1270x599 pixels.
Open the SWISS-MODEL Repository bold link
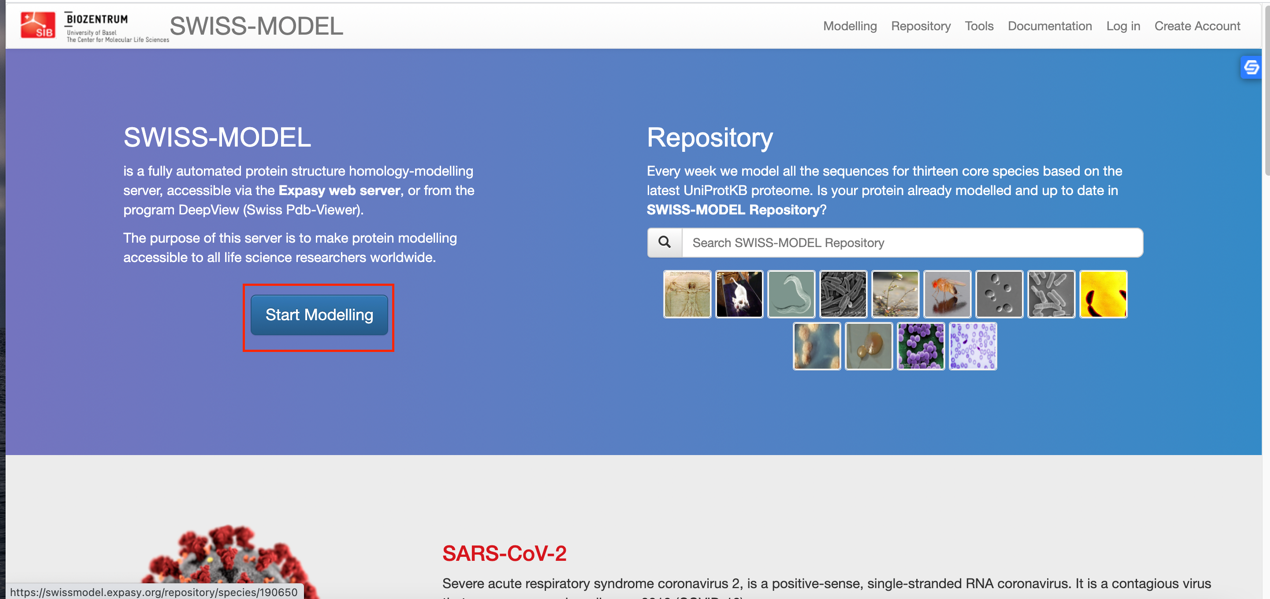click(x=733, y=210)
